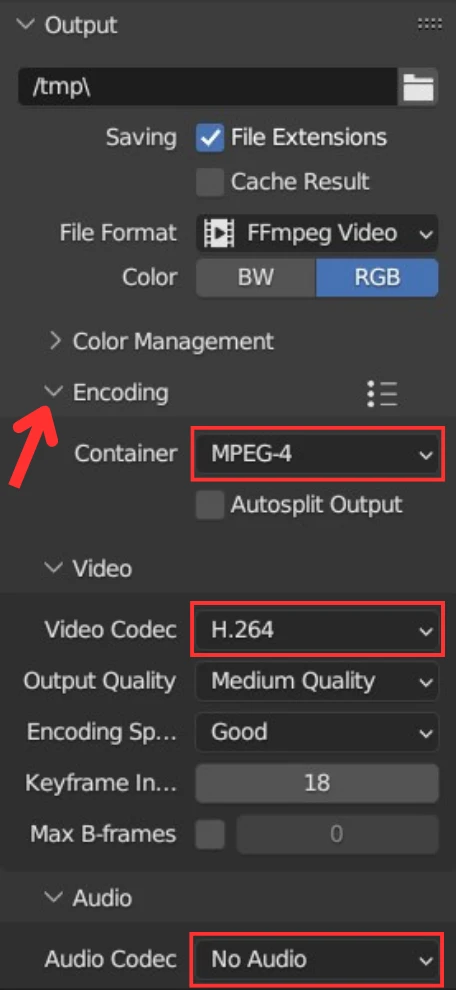Open Encoding presets list icon
This screenshot has width=456, height=990.
tap(382, 393)
